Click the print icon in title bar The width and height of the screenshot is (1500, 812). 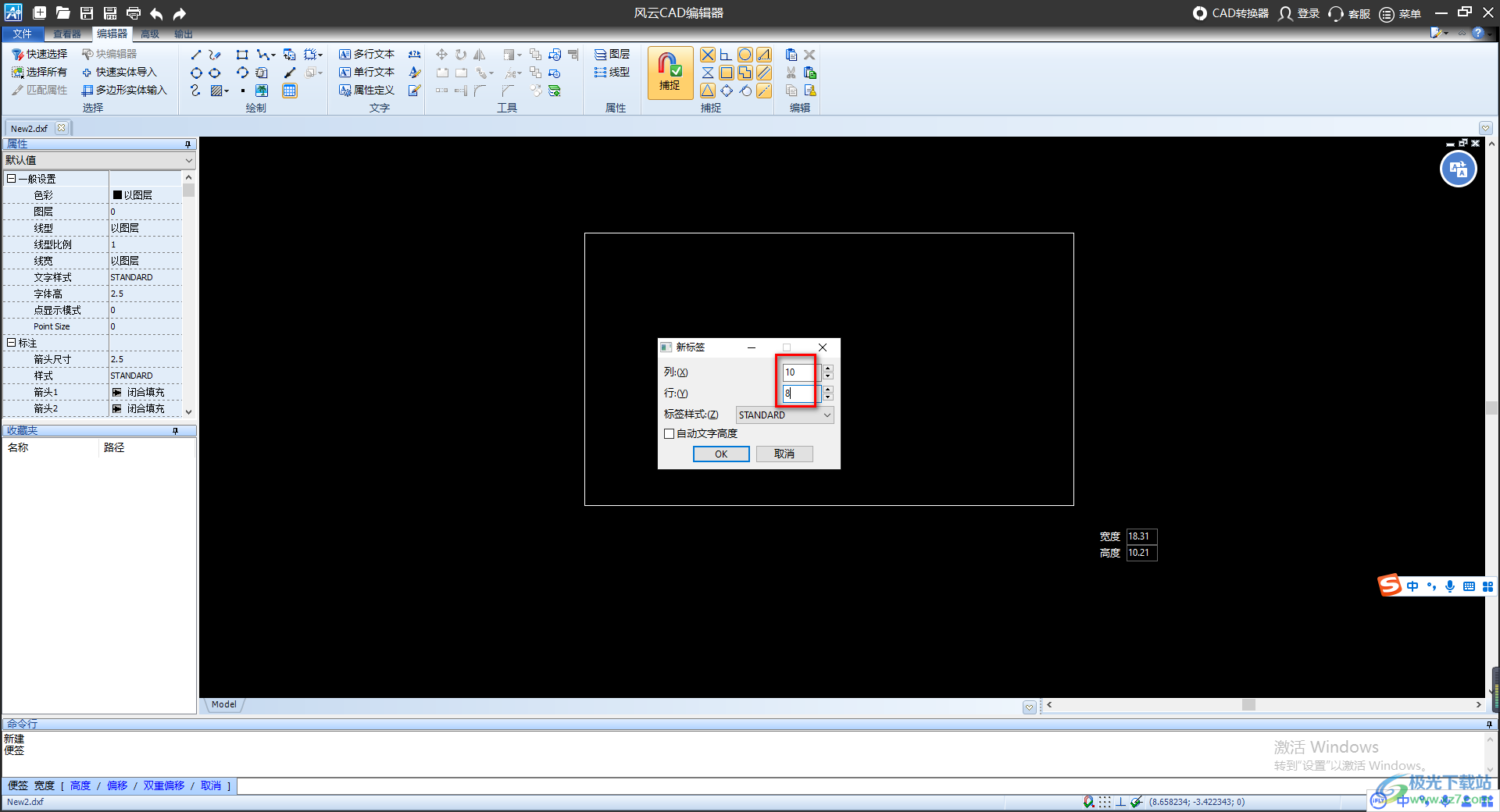(134, 13)
